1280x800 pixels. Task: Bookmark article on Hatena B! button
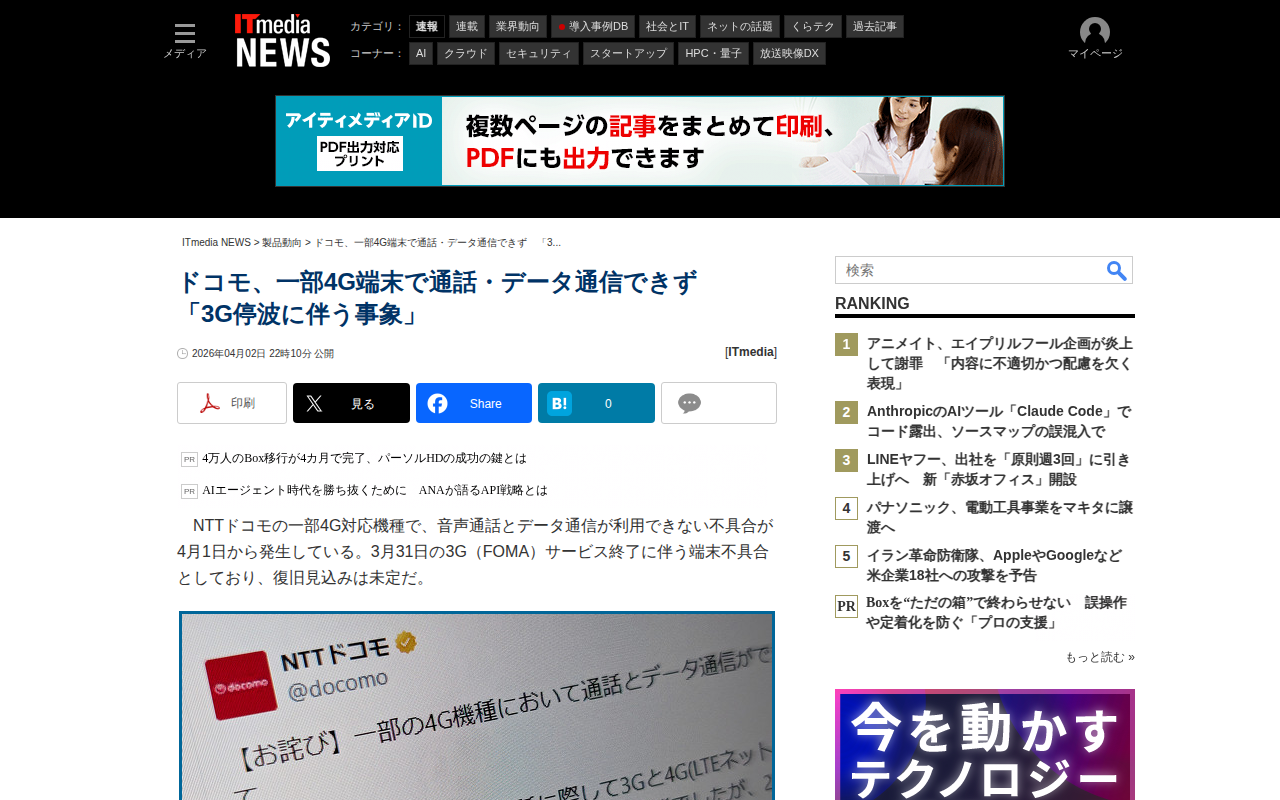click(596, 403)
